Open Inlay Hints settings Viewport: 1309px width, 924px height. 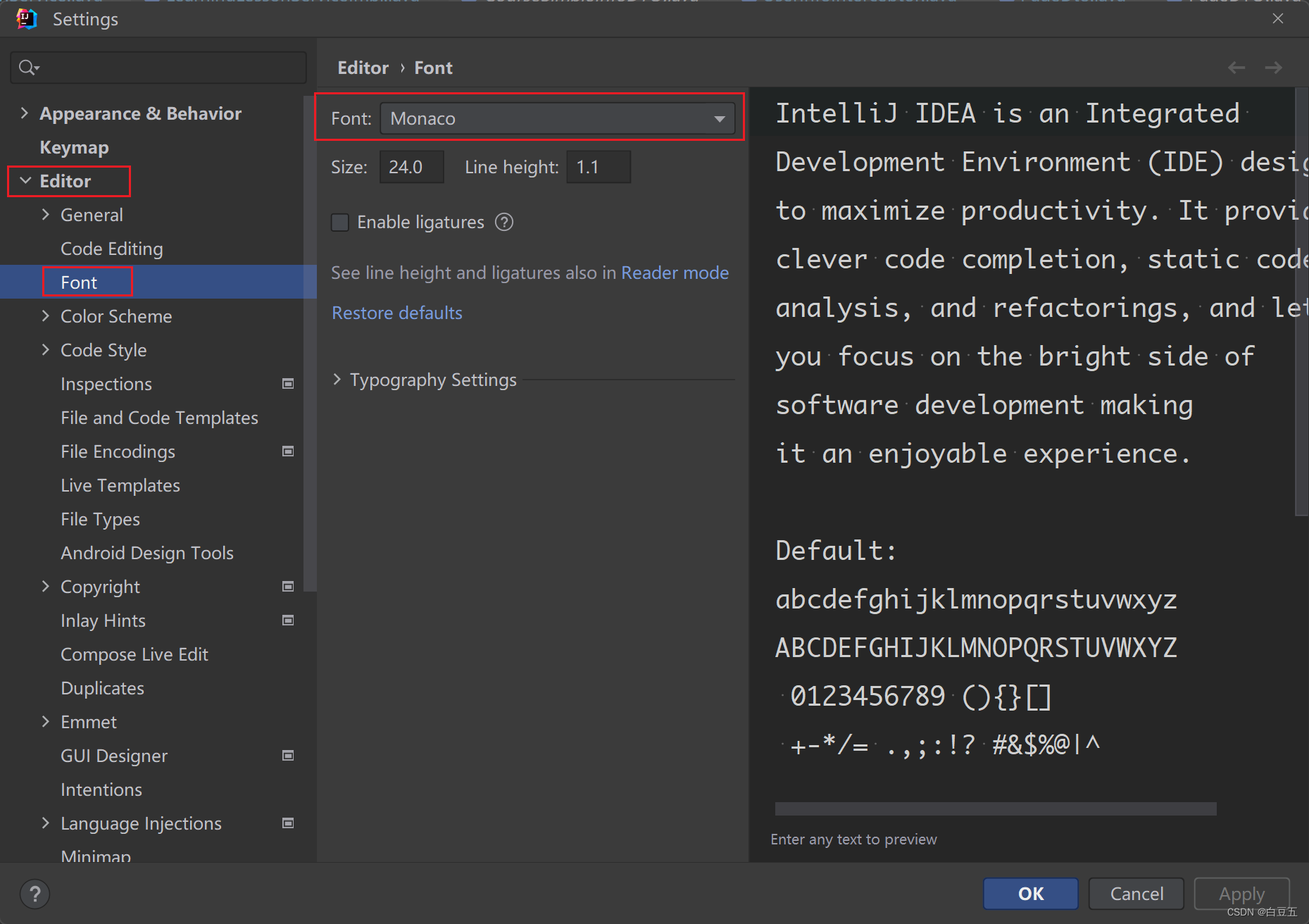103,620
